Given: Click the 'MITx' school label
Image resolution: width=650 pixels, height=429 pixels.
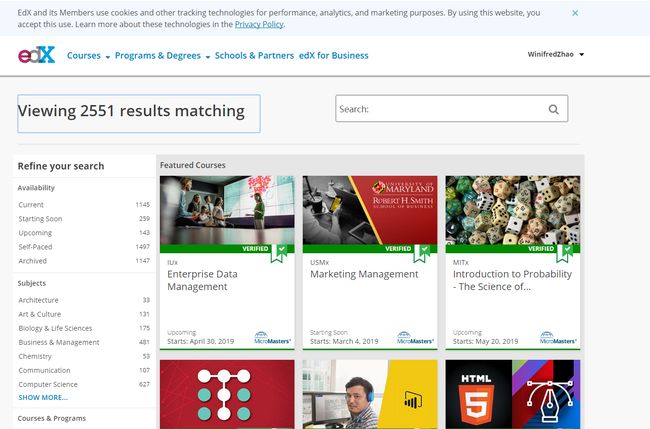Looking at the screenshot, I should coord(461,262).
